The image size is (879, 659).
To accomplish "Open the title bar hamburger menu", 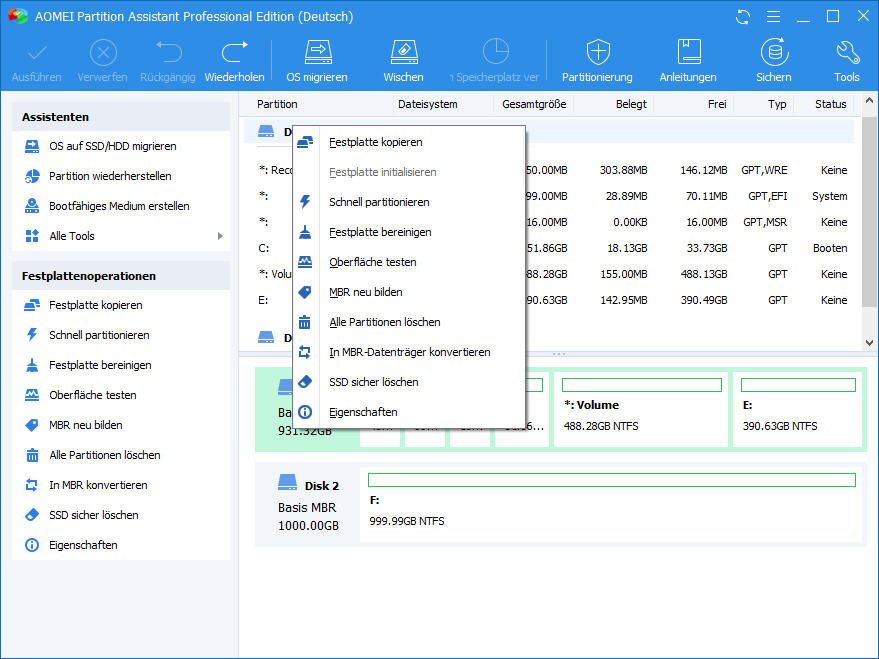I will [772, 17].
